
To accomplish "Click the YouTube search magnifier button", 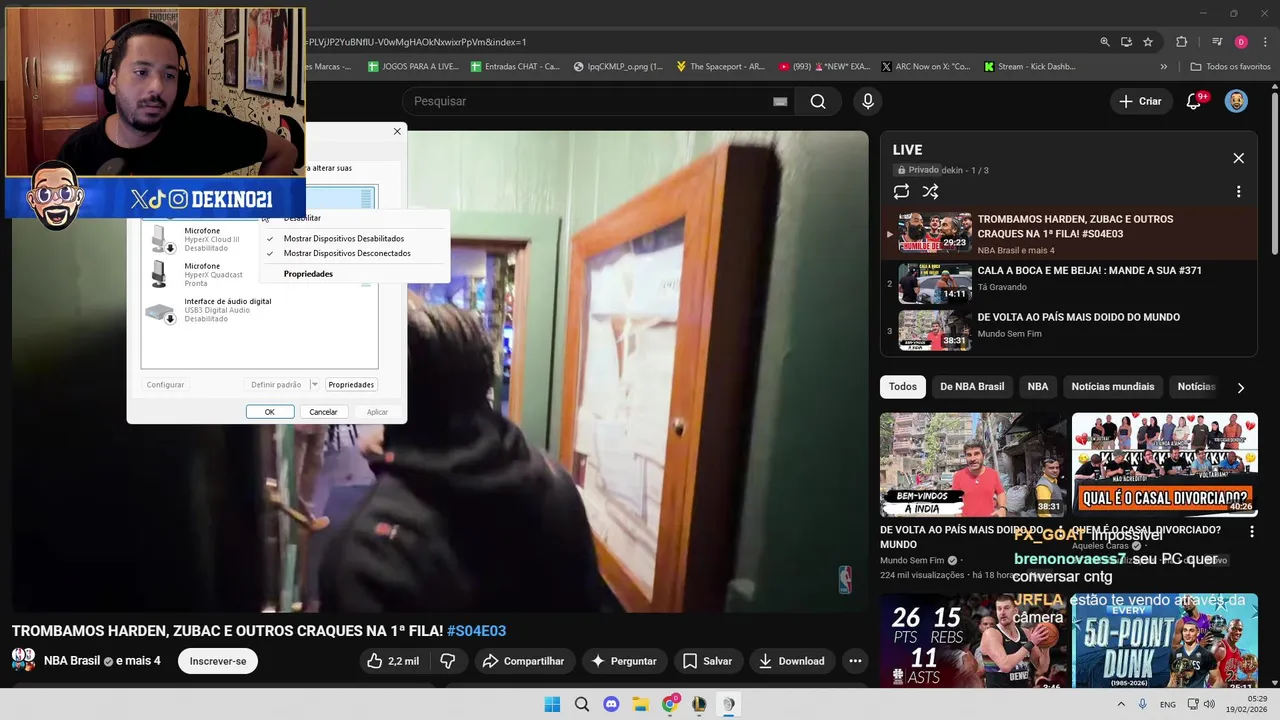I will (x=818, y=101).
